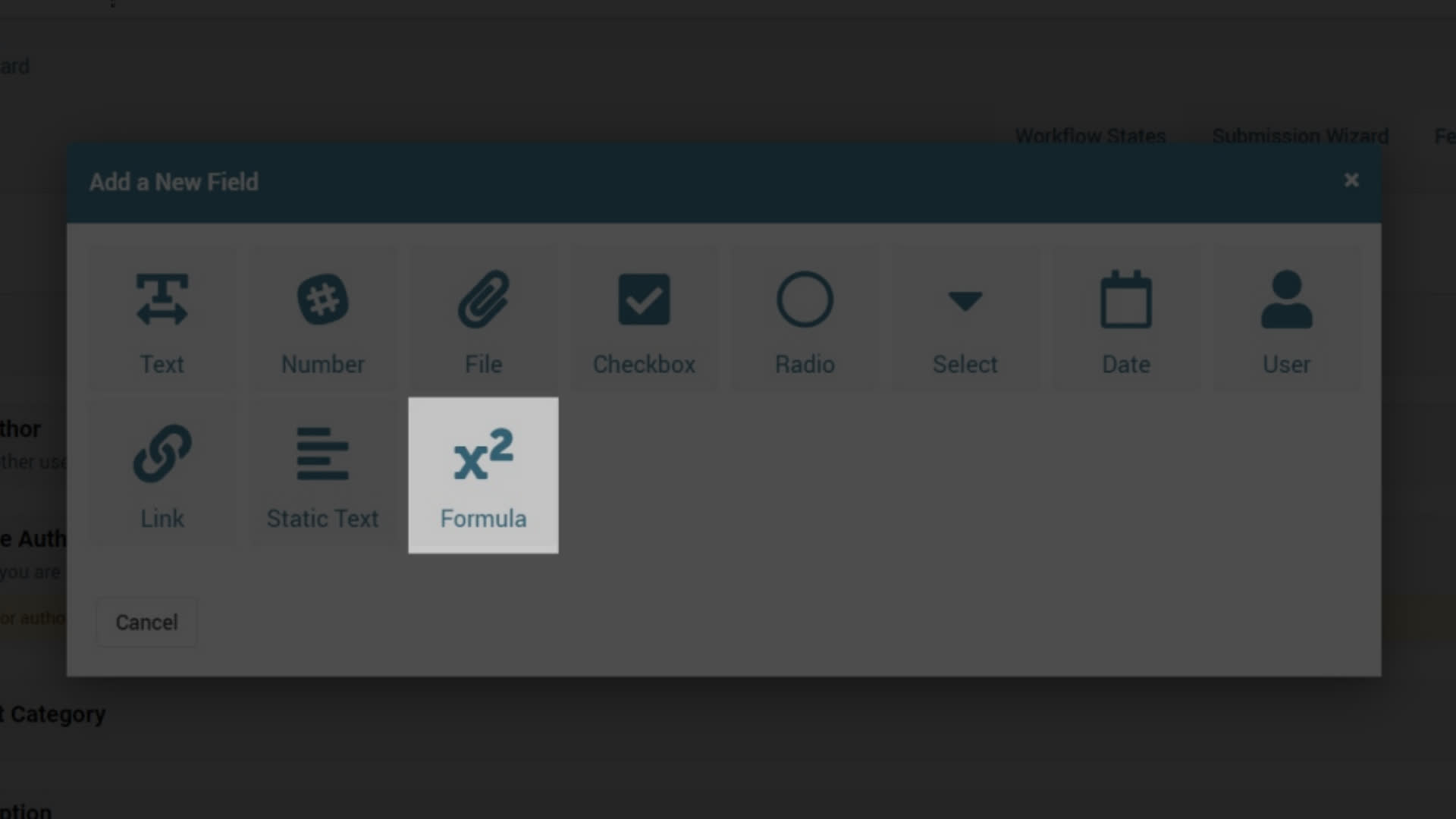Open the Workflow States tab
Screen dimensions: 1456x819
[1090, 136]
